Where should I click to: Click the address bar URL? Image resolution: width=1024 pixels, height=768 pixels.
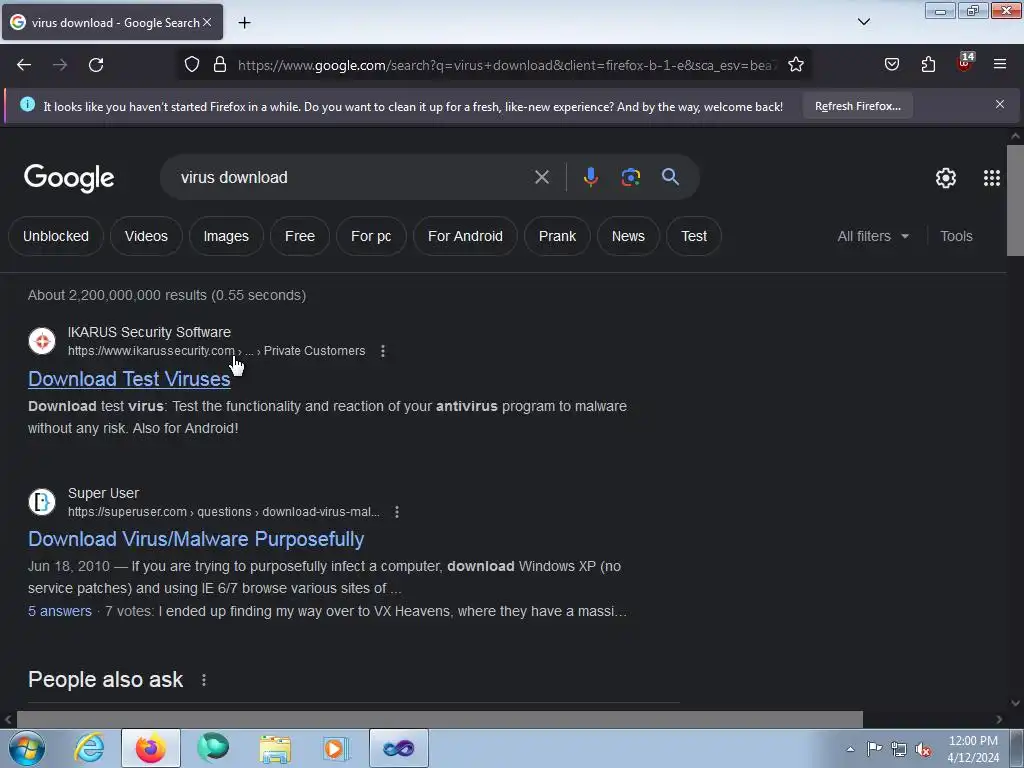click(x=506, y=65)
